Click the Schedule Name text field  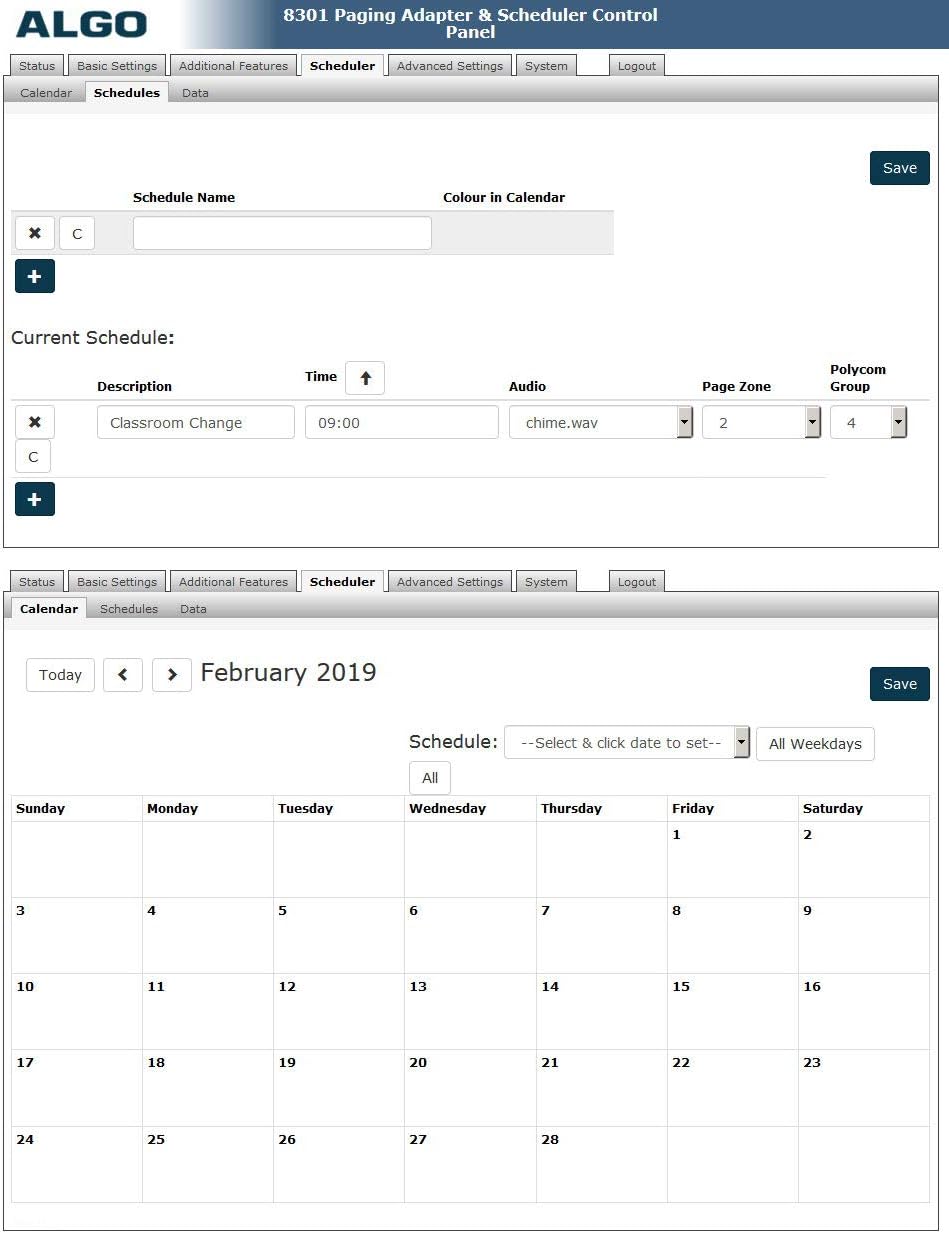(282, 233)
